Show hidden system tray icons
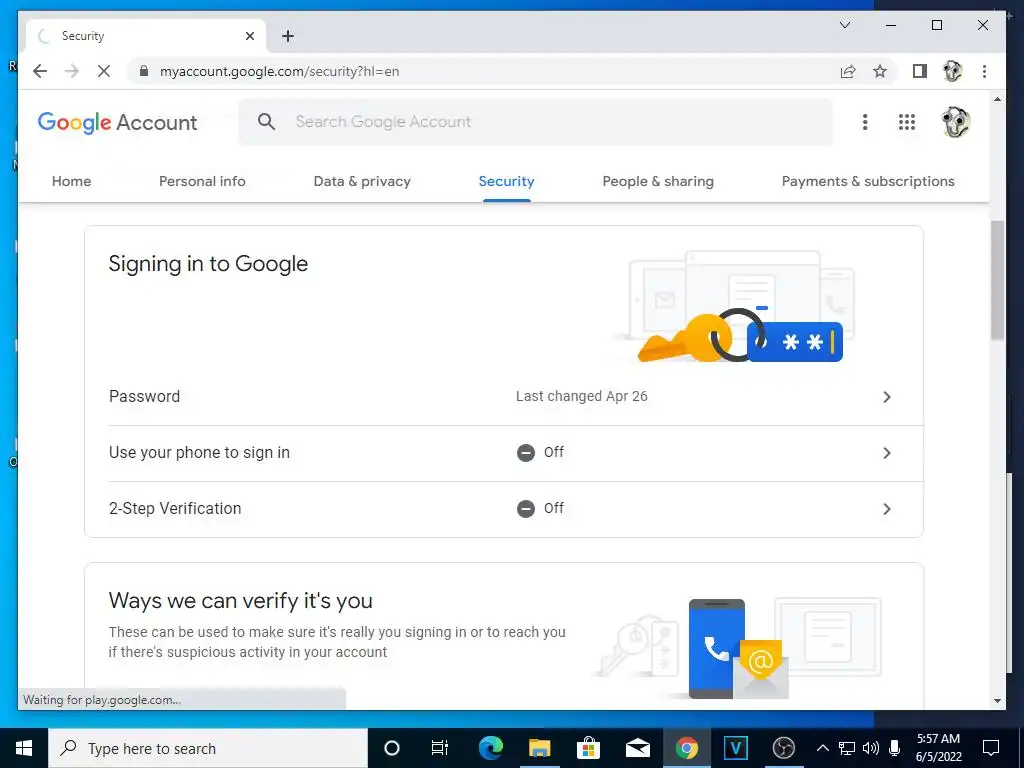The height and width of the screenshot is (768, 1024). point(823,748)
